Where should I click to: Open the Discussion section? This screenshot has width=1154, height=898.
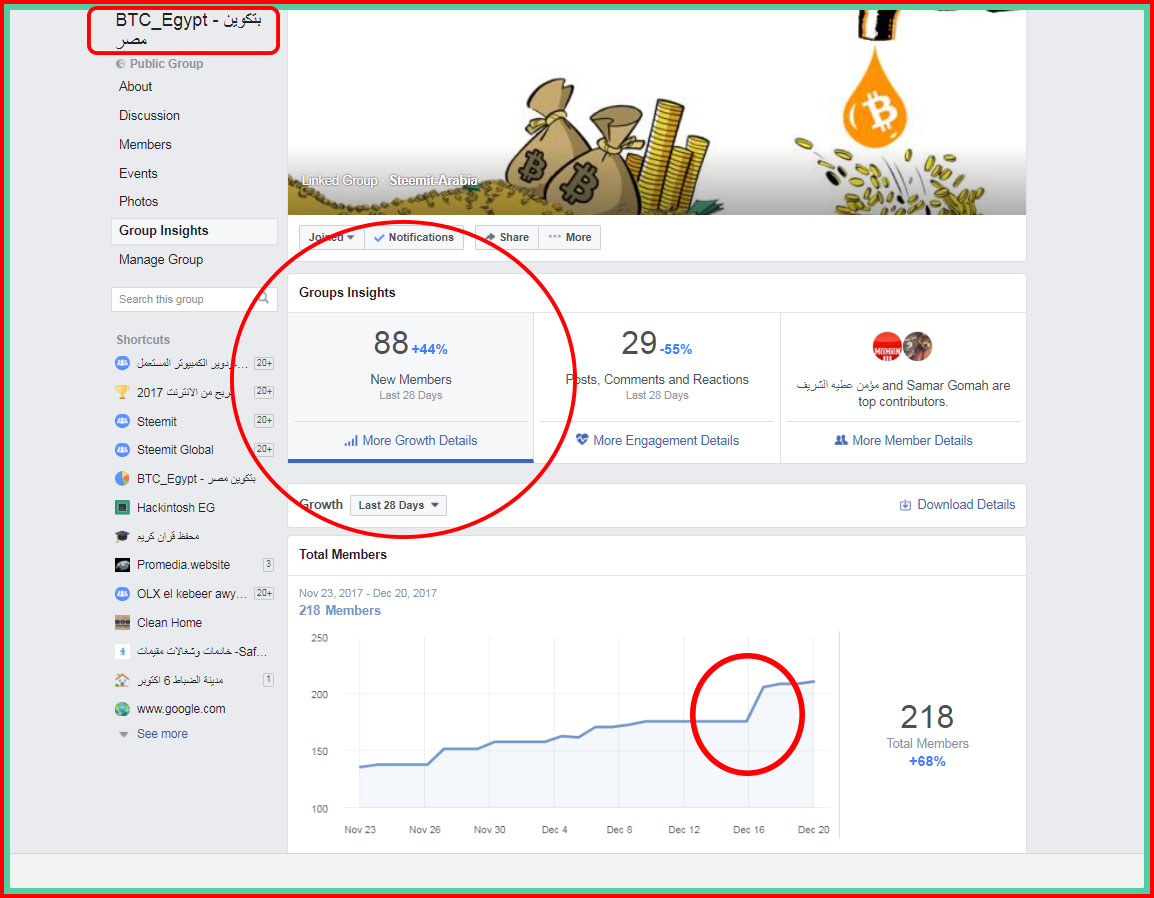tap(149, 116)
